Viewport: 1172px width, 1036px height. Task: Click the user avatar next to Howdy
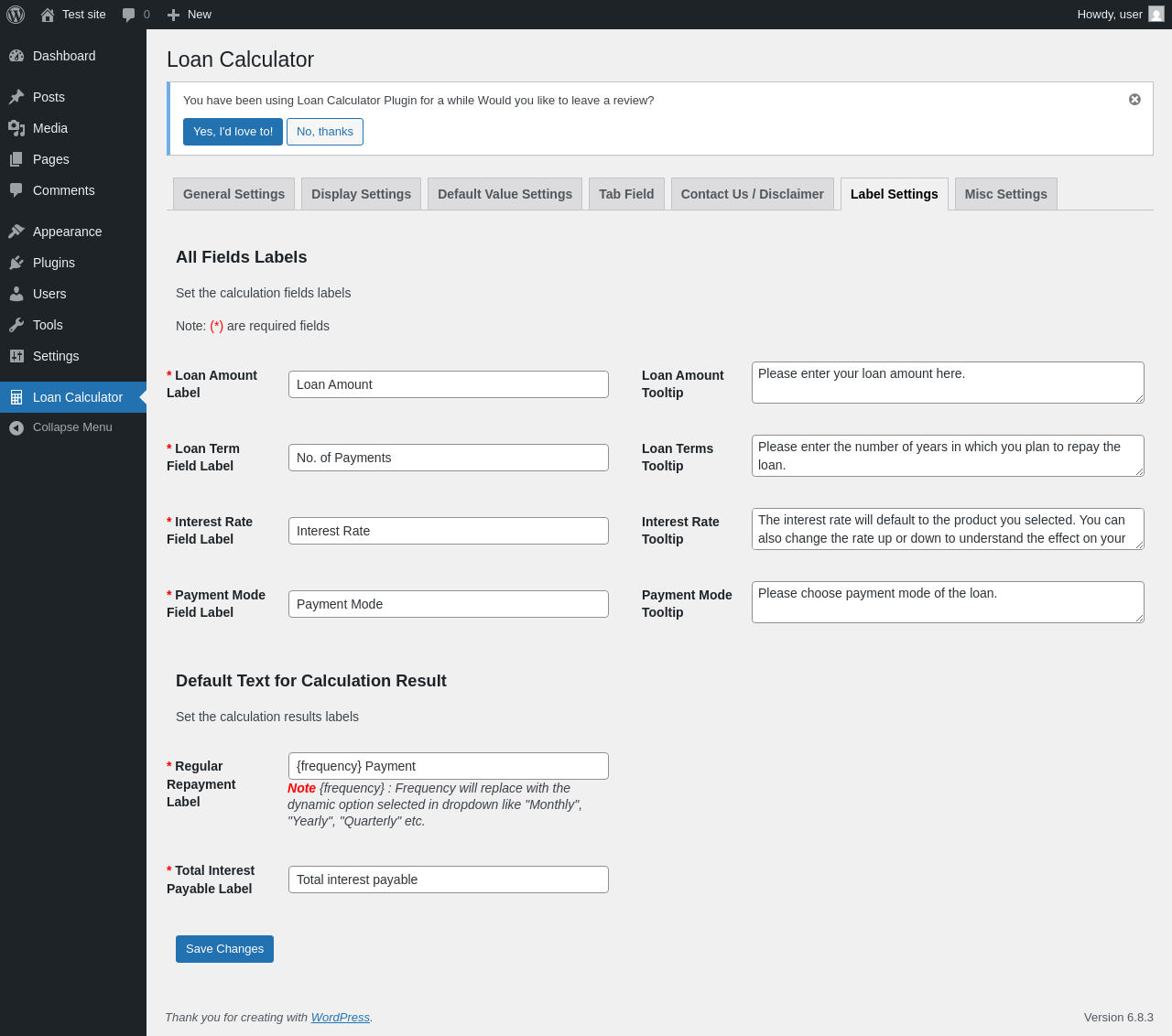coord(1156,15)
